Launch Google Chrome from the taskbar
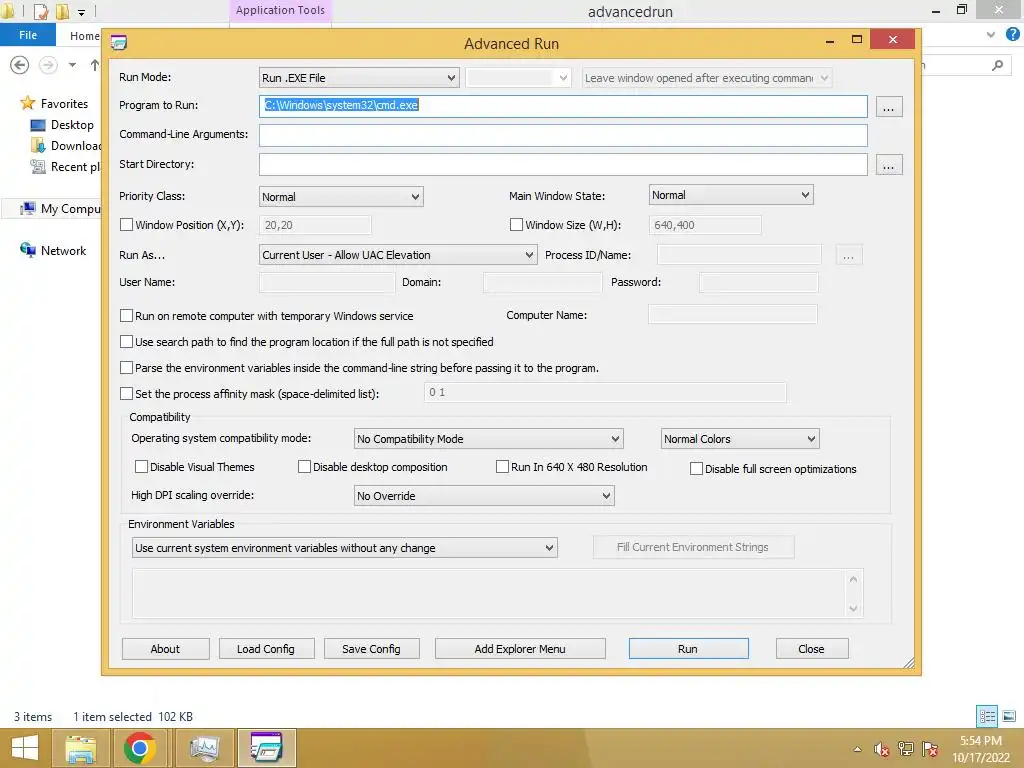Screen dimensions: 1024x768 tap(140, 748)
